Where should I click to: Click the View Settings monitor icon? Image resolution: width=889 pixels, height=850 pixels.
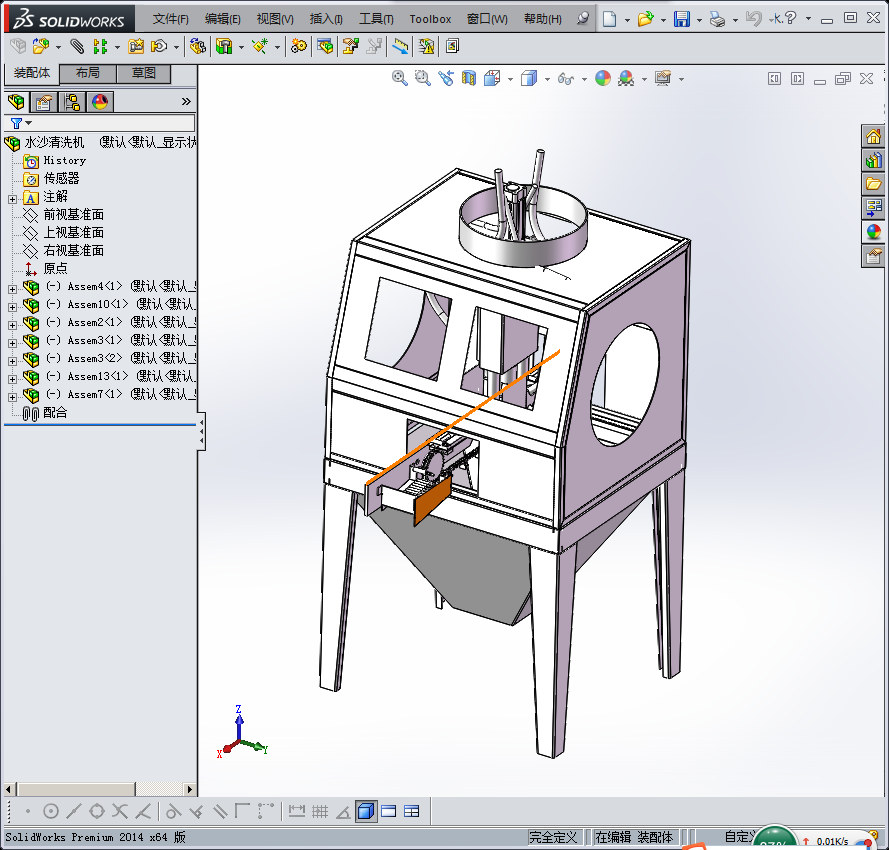point(663,78)
